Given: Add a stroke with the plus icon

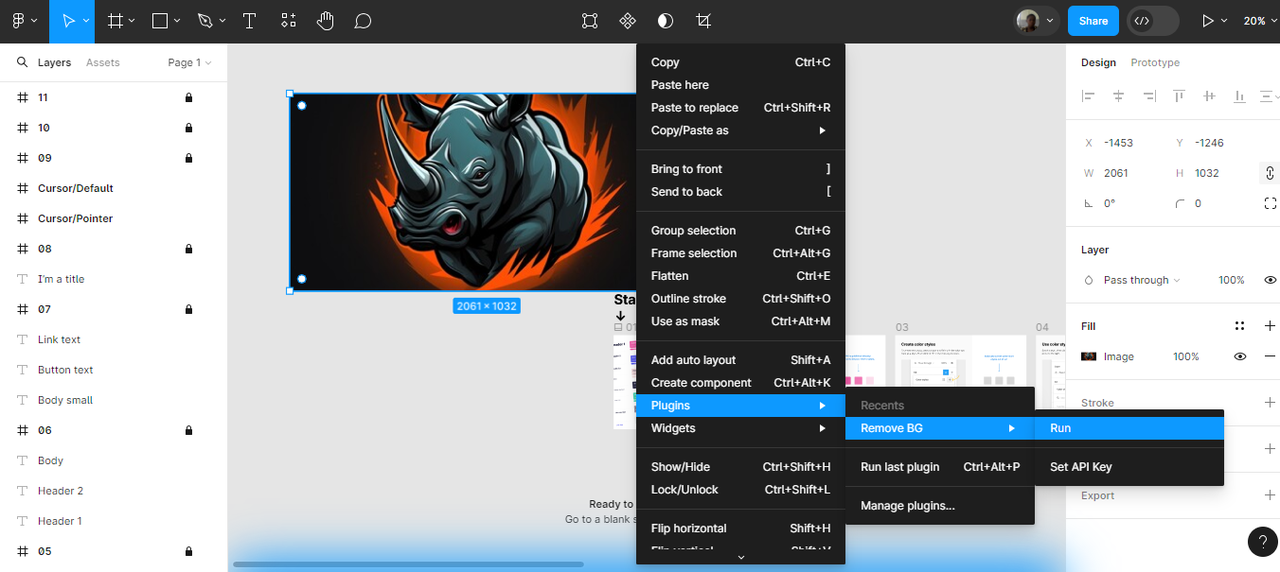Looking at the screenshot, I should pyautogui.click(x=1270, y=403).
